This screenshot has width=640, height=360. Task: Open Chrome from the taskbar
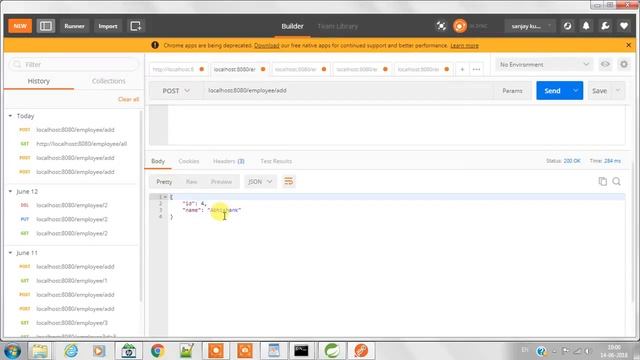(158, 351)
